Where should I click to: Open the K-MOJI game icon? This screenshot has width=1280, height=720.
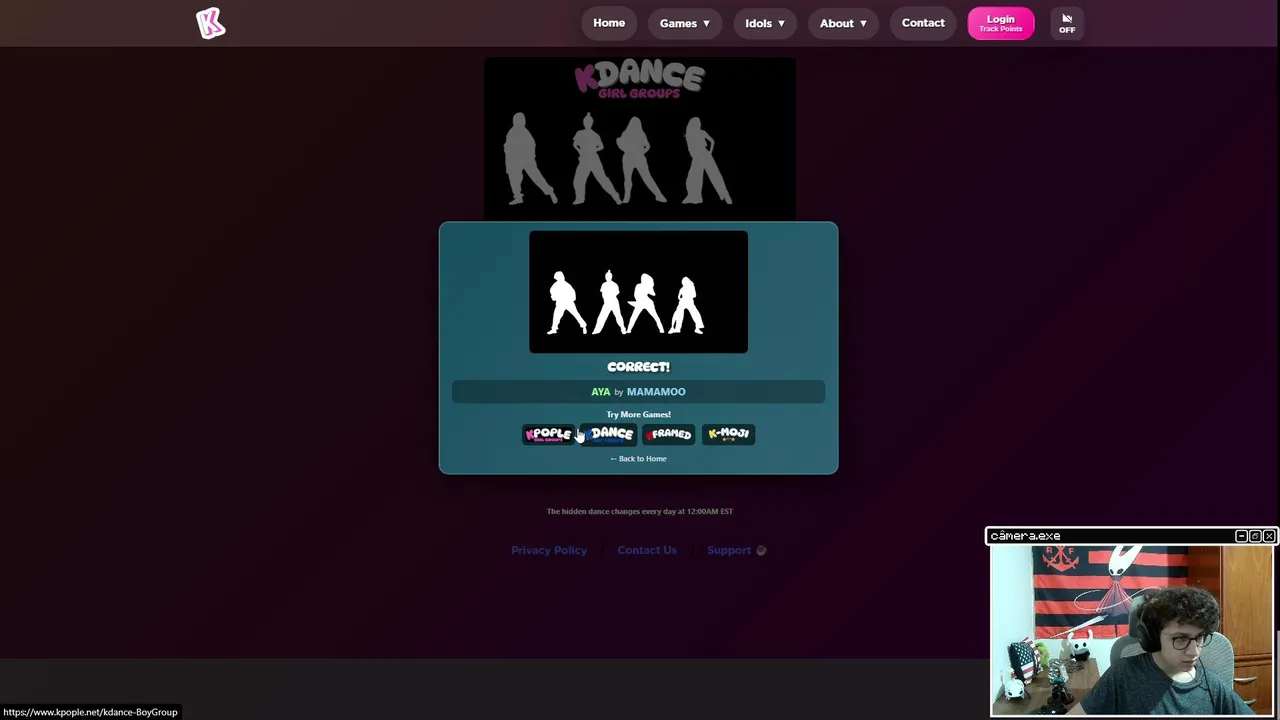(728, 434)
